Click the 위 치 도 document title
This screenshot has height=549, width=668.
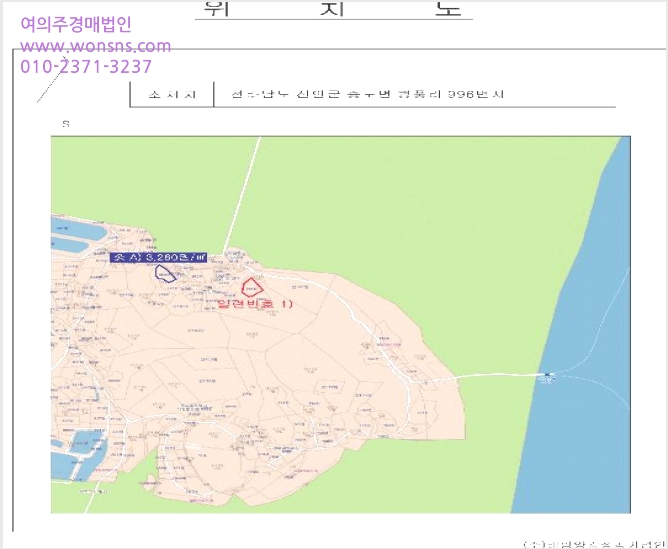pyautogui.click(x=333, y=9)
